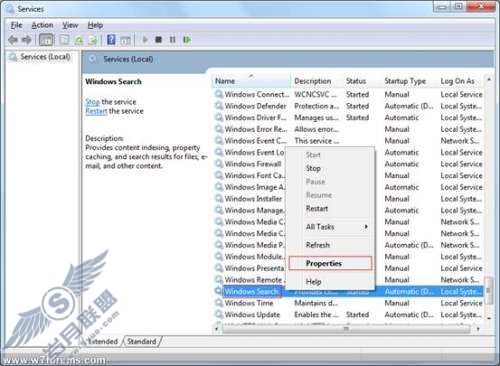Select the Windows Error Re... service row
The width and height of the screenshot is (500, 366).
[x=349, y=129]
